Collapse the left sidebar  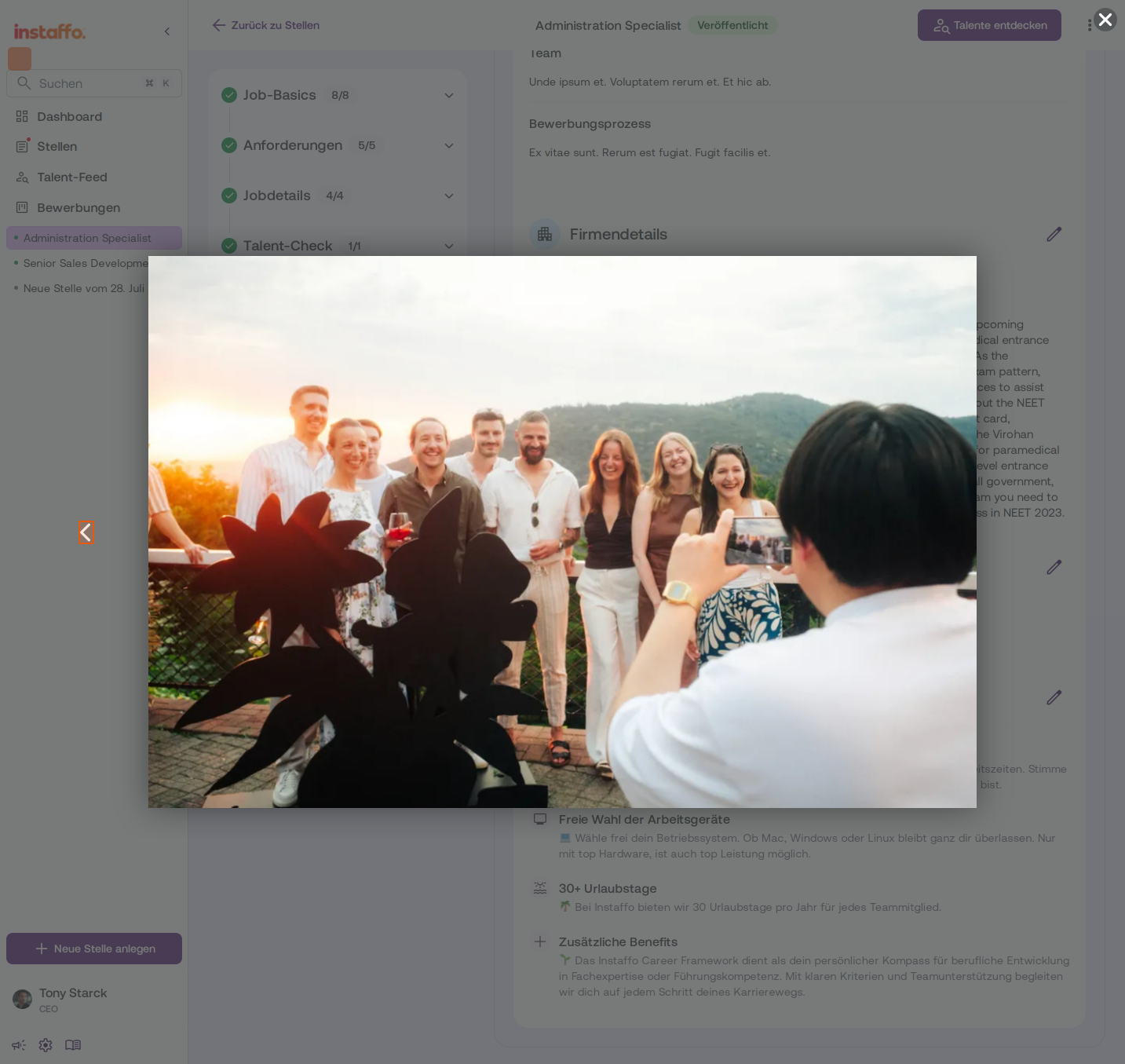[x=167, y=31]
